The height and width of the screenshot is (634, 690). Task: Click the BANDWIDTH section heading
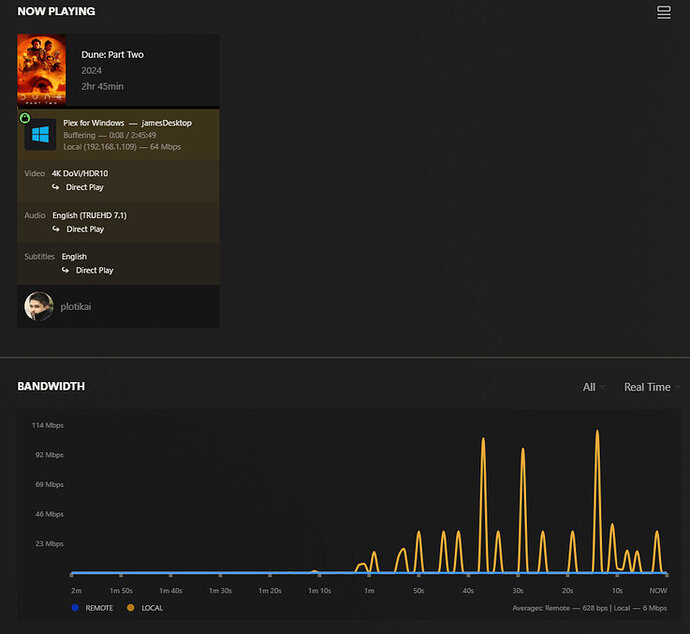point(51,386)
